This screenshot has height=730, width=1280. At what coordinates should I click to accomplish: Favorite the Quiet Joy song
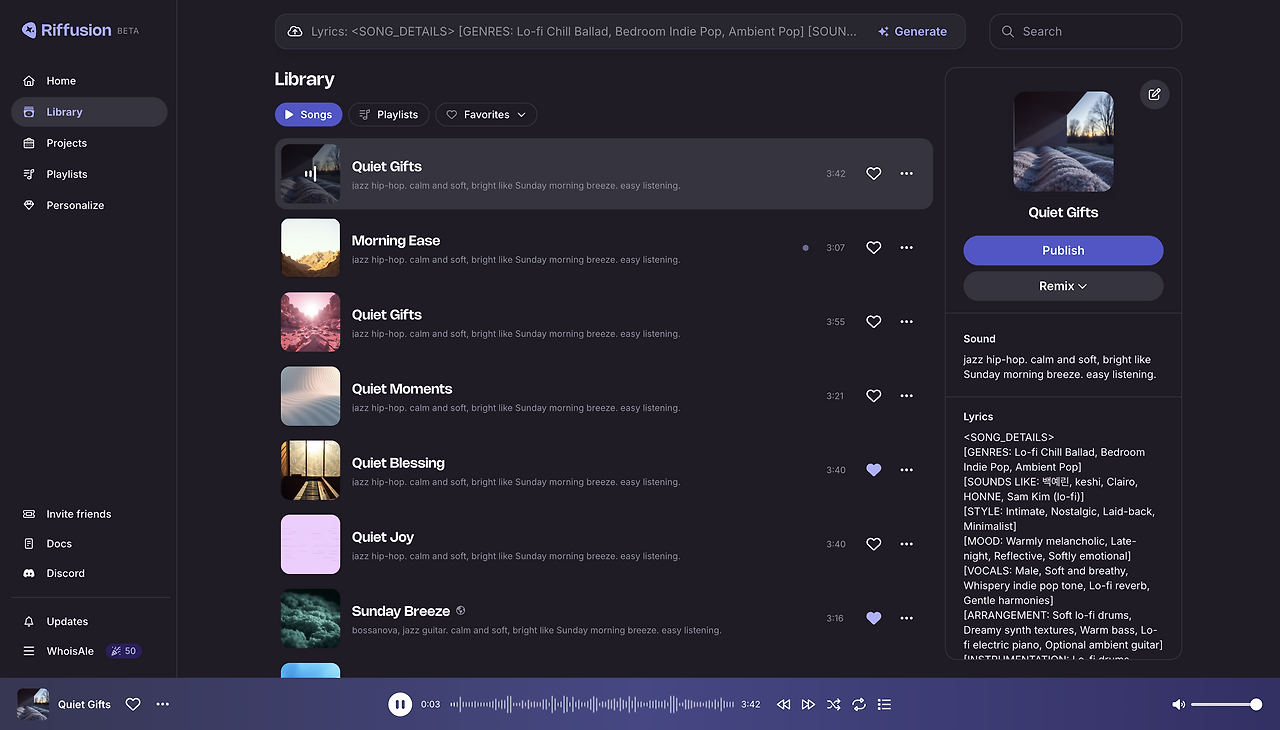click(x=874, y=544)
